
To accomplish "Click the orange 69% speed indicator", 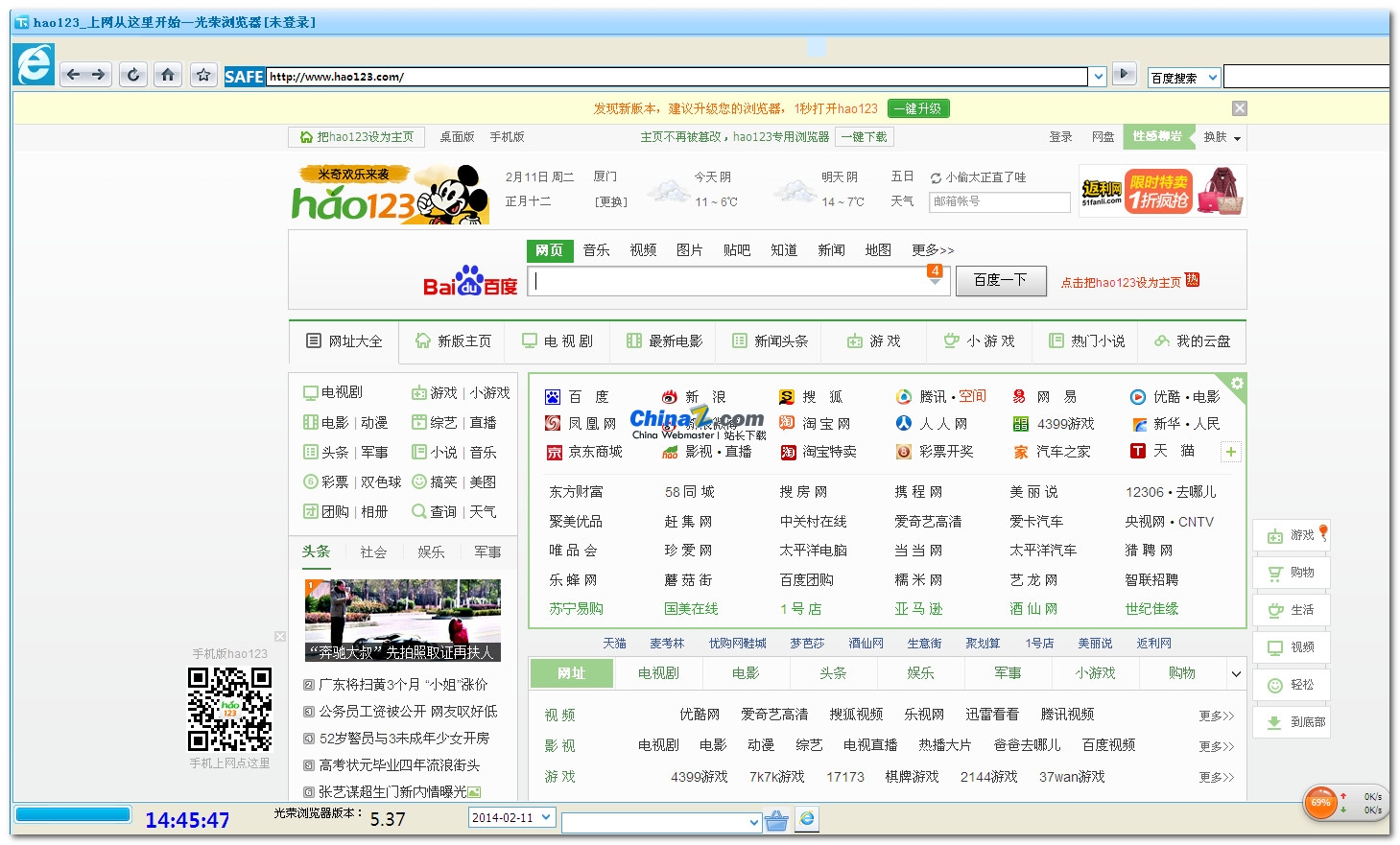I will click(1321, 803).
